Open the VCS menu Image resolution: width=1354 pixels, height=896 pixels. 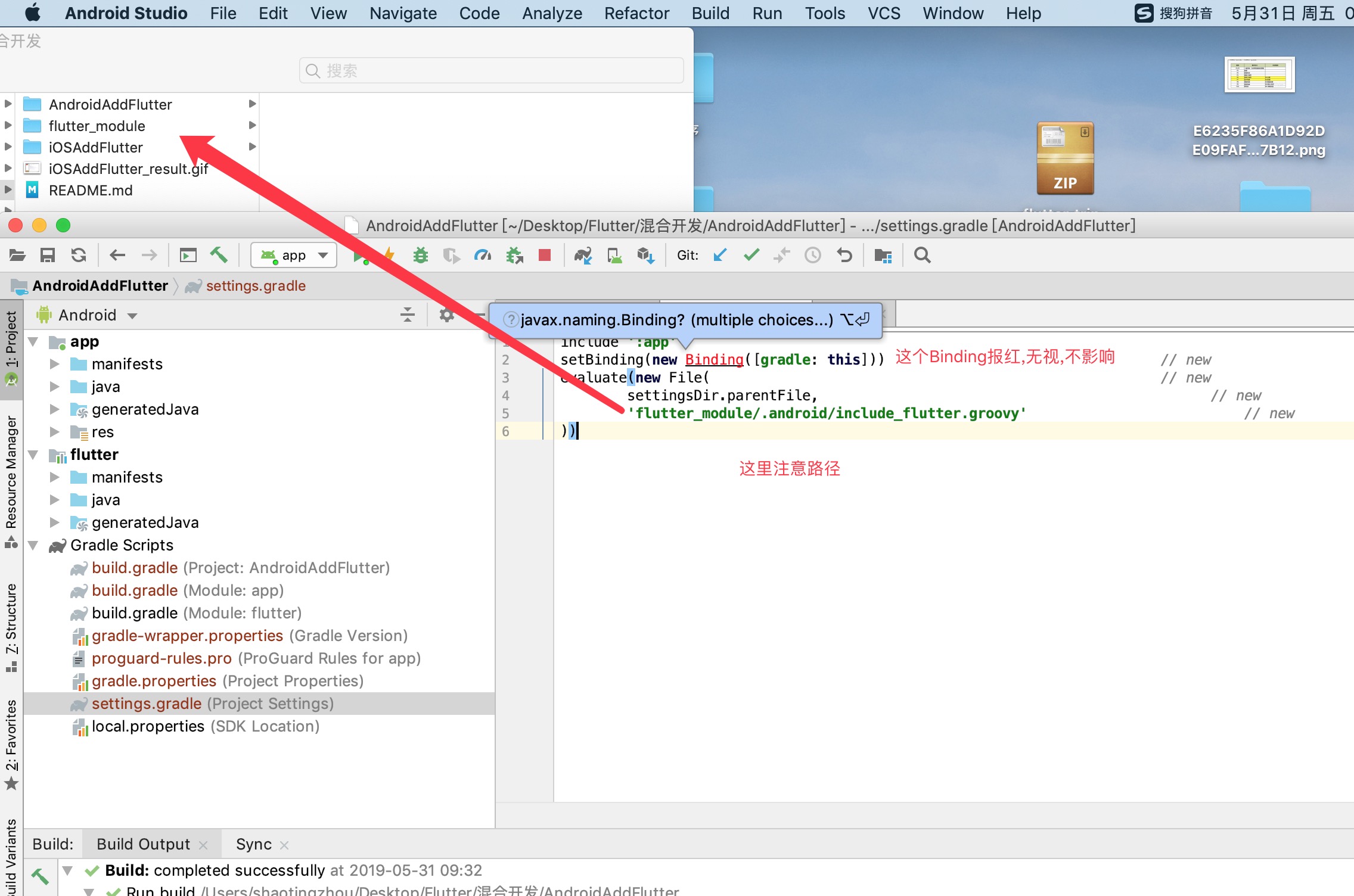point(884,13)
